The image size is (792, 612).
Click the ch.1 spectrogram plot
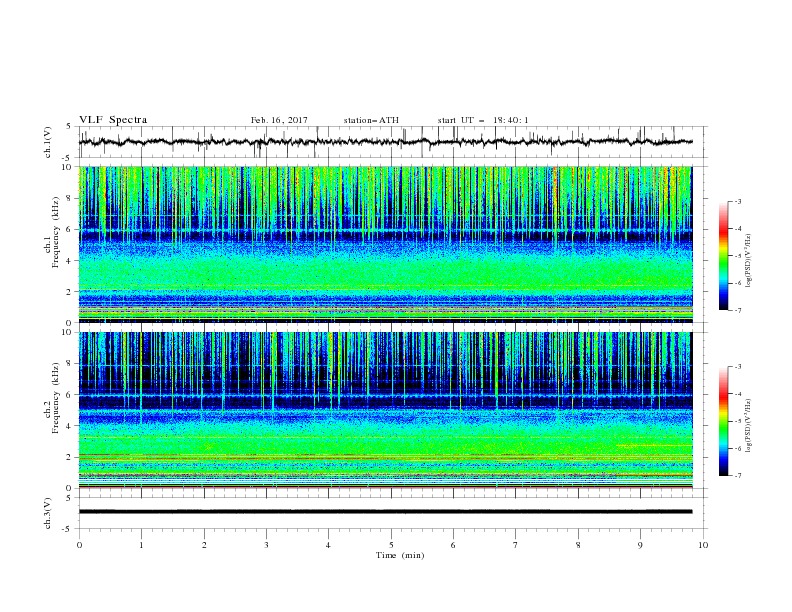[385, 244]
